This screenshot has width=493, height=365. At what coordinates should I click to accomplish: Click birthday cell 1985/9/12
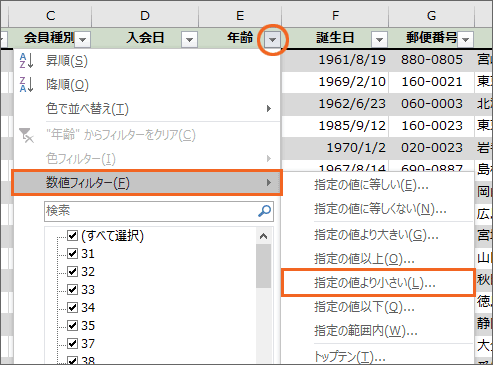[x=335, y=126]
